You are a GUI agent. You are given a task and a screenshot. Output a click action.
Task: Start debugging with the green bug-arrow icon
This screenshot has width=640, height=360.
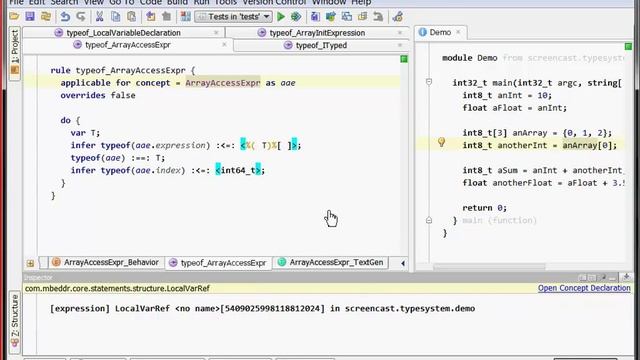tap(296, 16)
